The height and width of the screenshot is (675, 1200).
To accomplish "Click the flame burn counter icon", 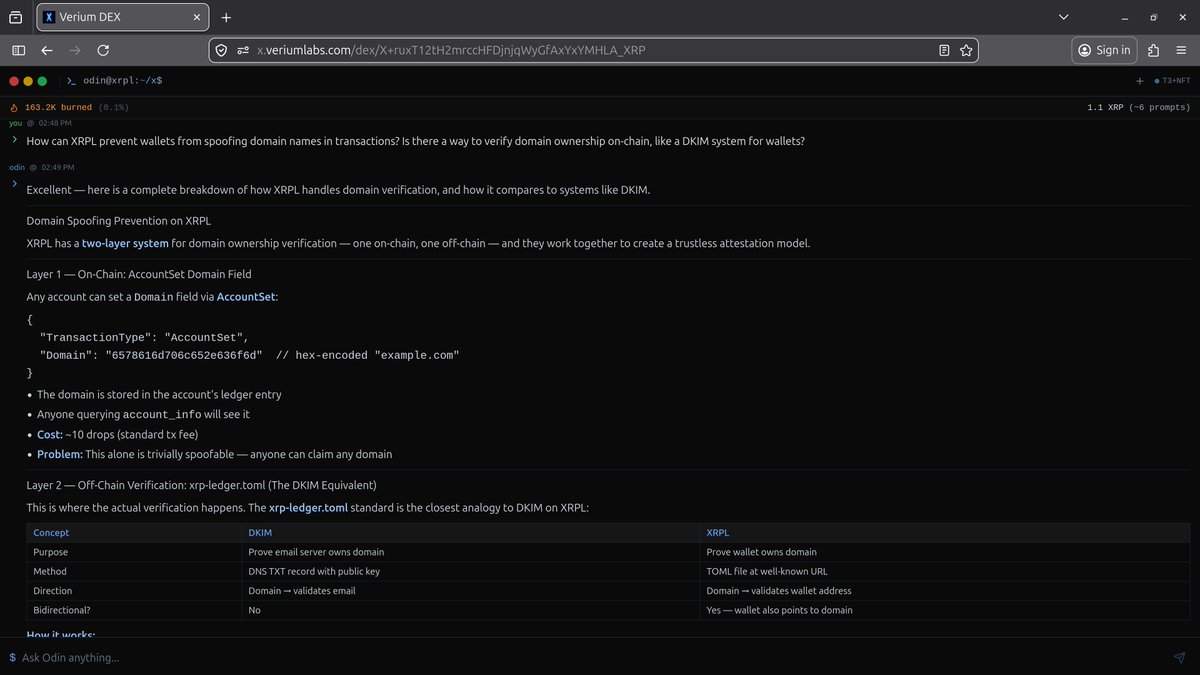I will [x=12, y=106].
